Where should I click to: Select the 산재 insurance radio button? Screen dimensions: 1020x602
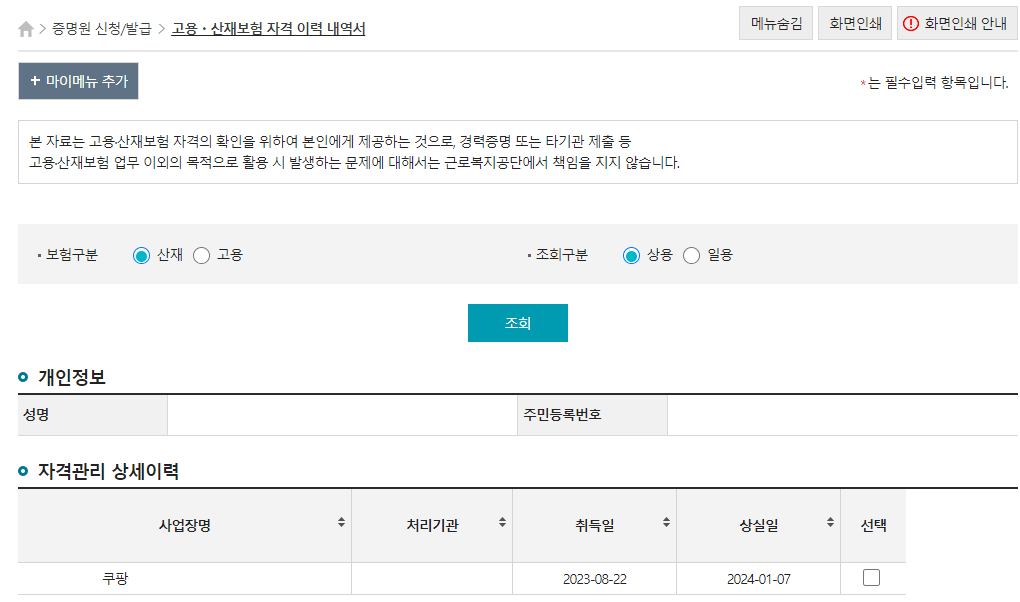tap(141, 255)
